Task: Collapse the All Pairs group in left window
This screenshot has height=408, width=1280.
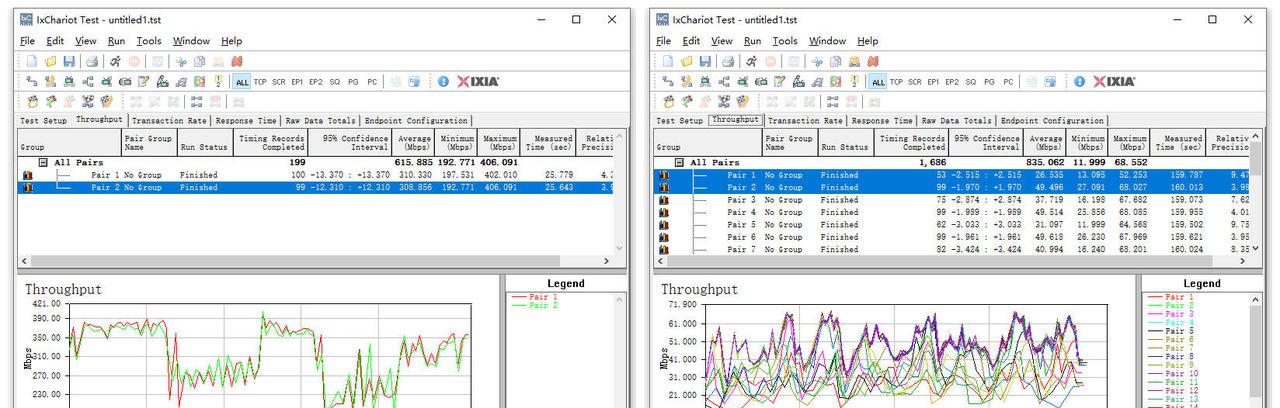Action: pos(43,162)
